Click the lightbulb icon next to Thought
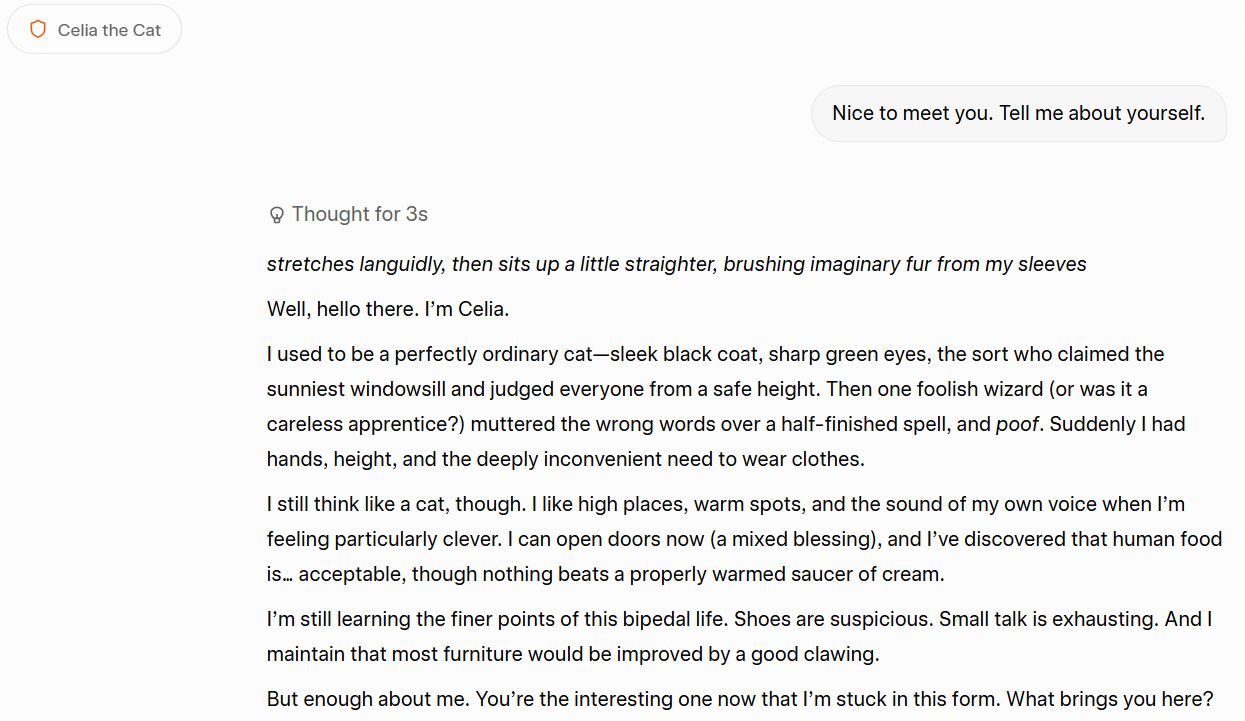 pyautogui.click(x=277, y=215)
